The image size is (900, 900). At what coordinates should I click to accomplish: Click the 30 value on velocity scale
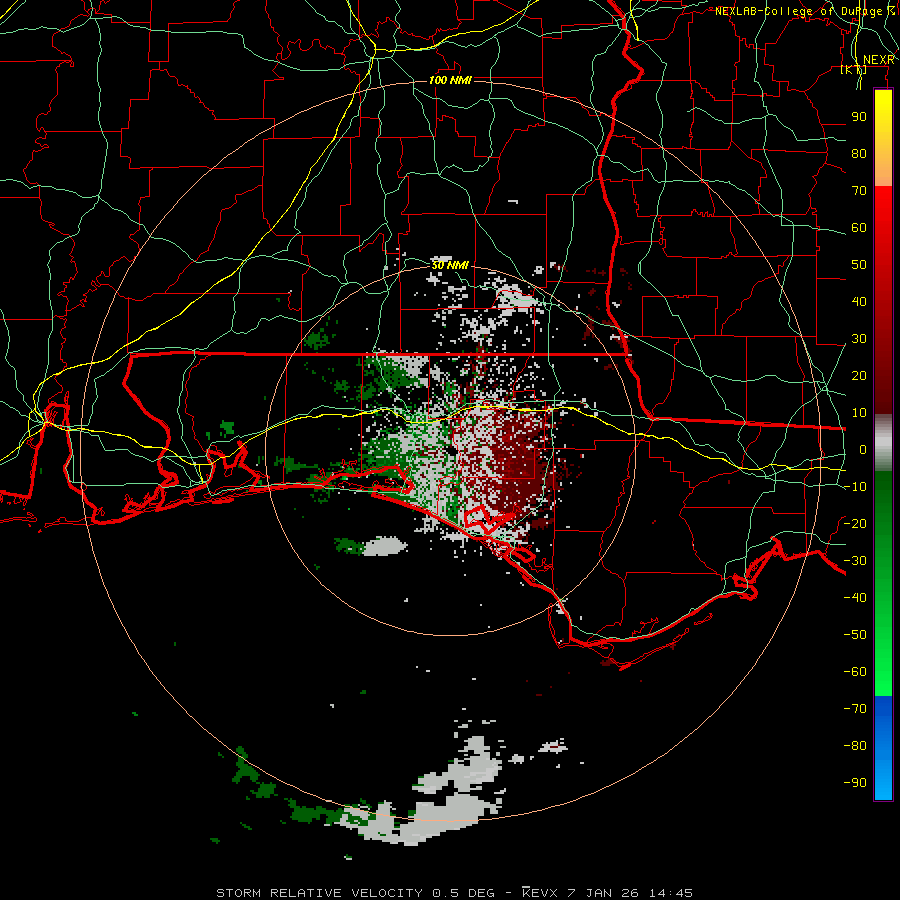[859, 339]
